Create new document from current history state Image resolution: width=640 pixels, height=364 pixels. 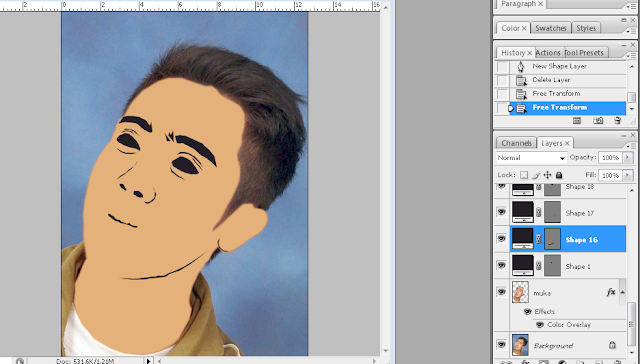coord(577,121)
